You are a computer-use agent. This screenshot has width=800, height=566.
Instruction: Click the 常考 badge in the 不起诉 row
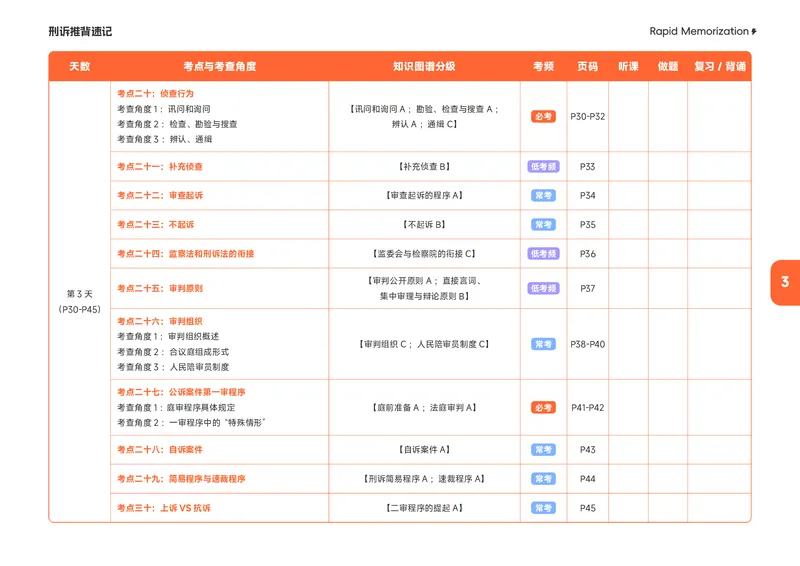click(543, 225)
